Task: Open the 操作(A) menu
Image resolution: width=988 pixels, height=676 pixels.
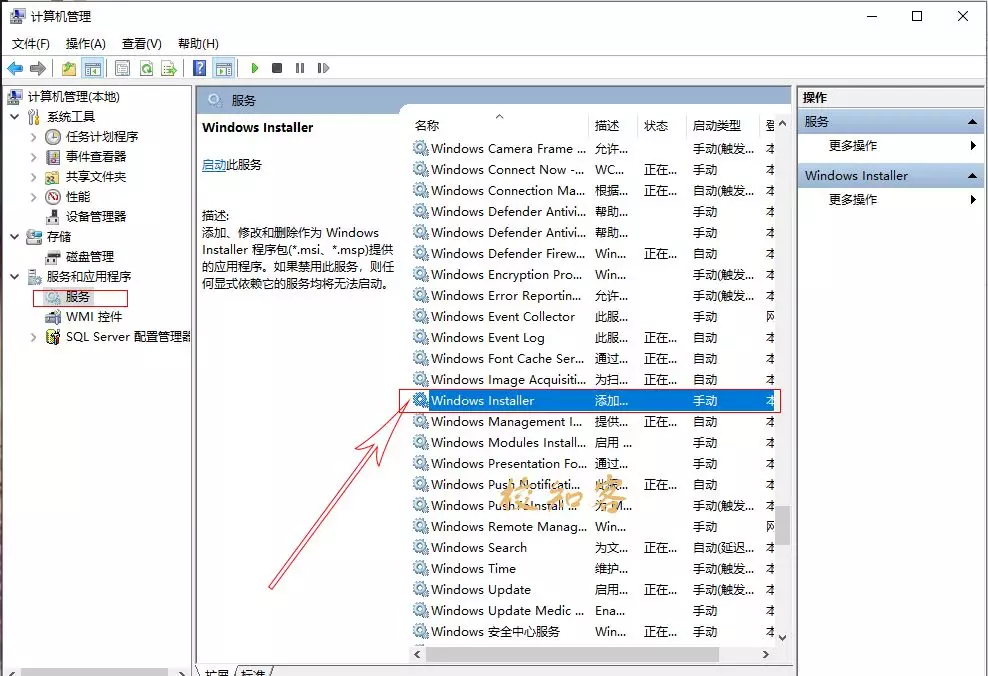Action: [x=85, y=43]
